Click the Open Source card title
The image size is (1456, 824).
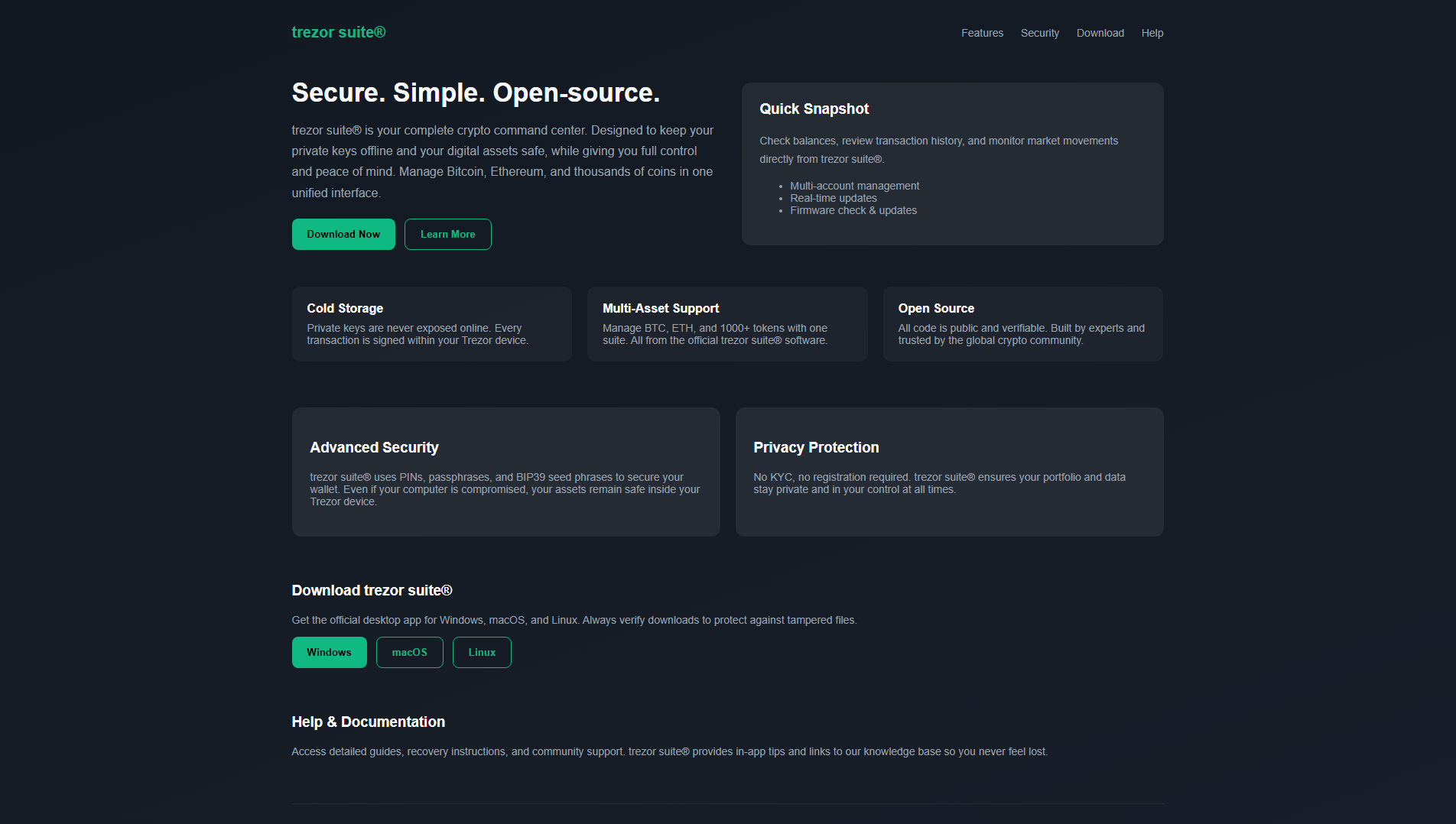(x=936, y=308)
